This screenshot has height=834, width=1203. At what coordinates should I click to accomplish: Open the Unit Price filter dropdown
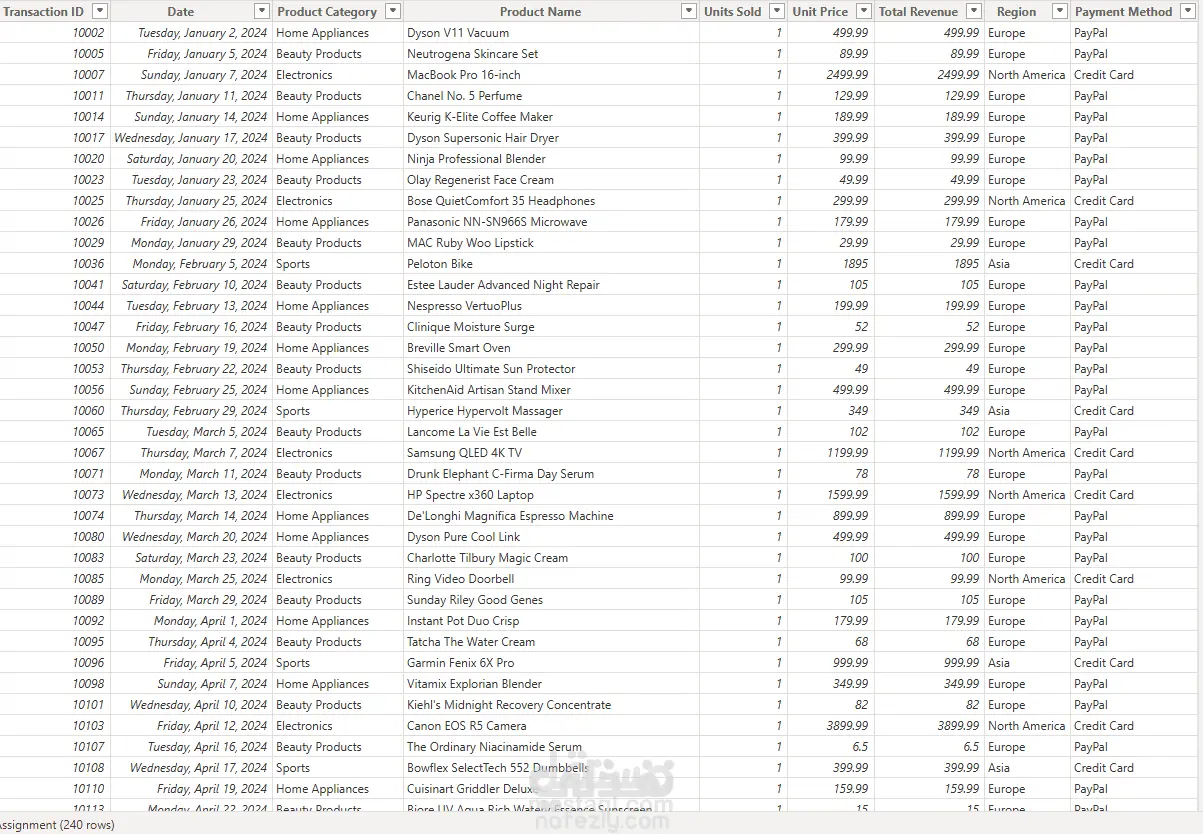(864, 11)
